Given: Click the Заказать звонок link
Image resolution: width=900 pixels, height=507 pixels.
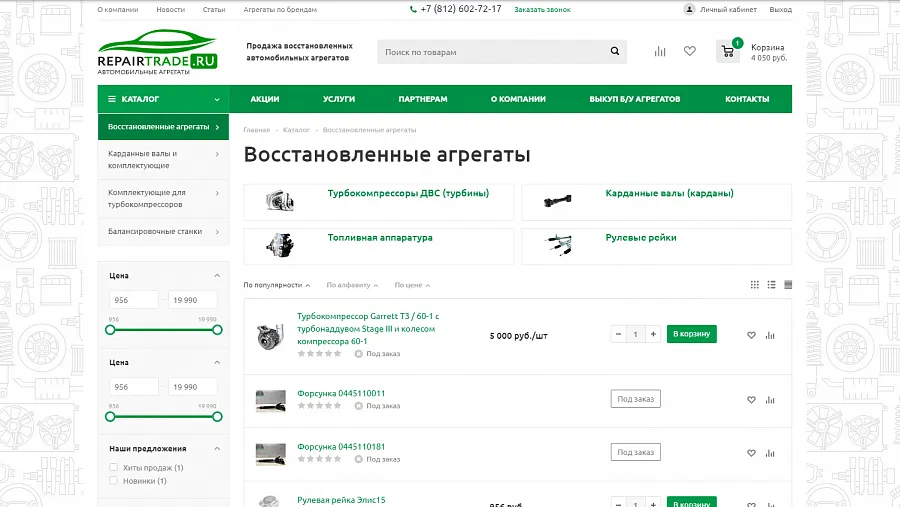Looking at the screenshot, I should point(542,9).
